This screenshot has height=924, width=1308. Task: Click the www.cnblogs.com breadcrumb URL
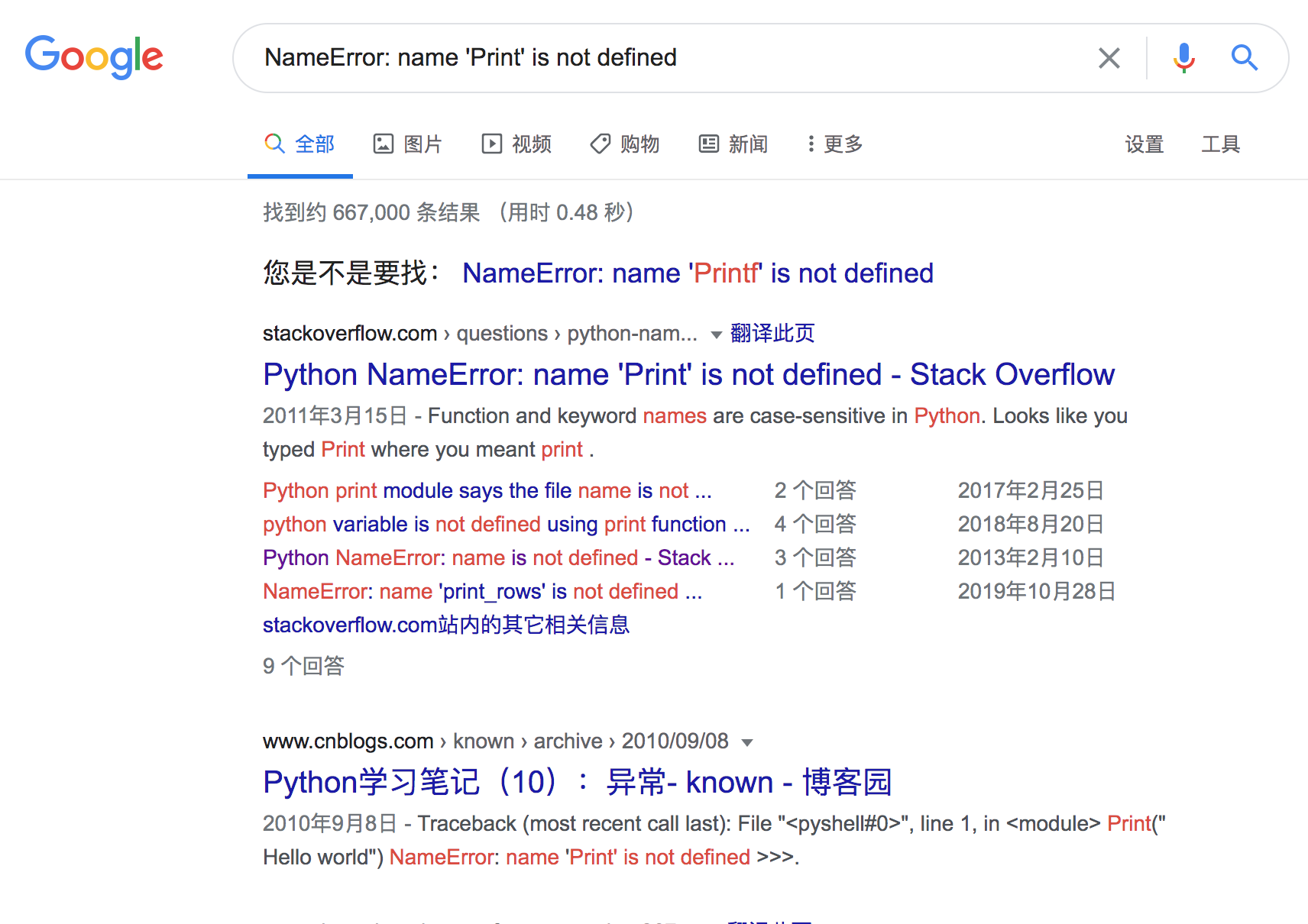point(348,741)
